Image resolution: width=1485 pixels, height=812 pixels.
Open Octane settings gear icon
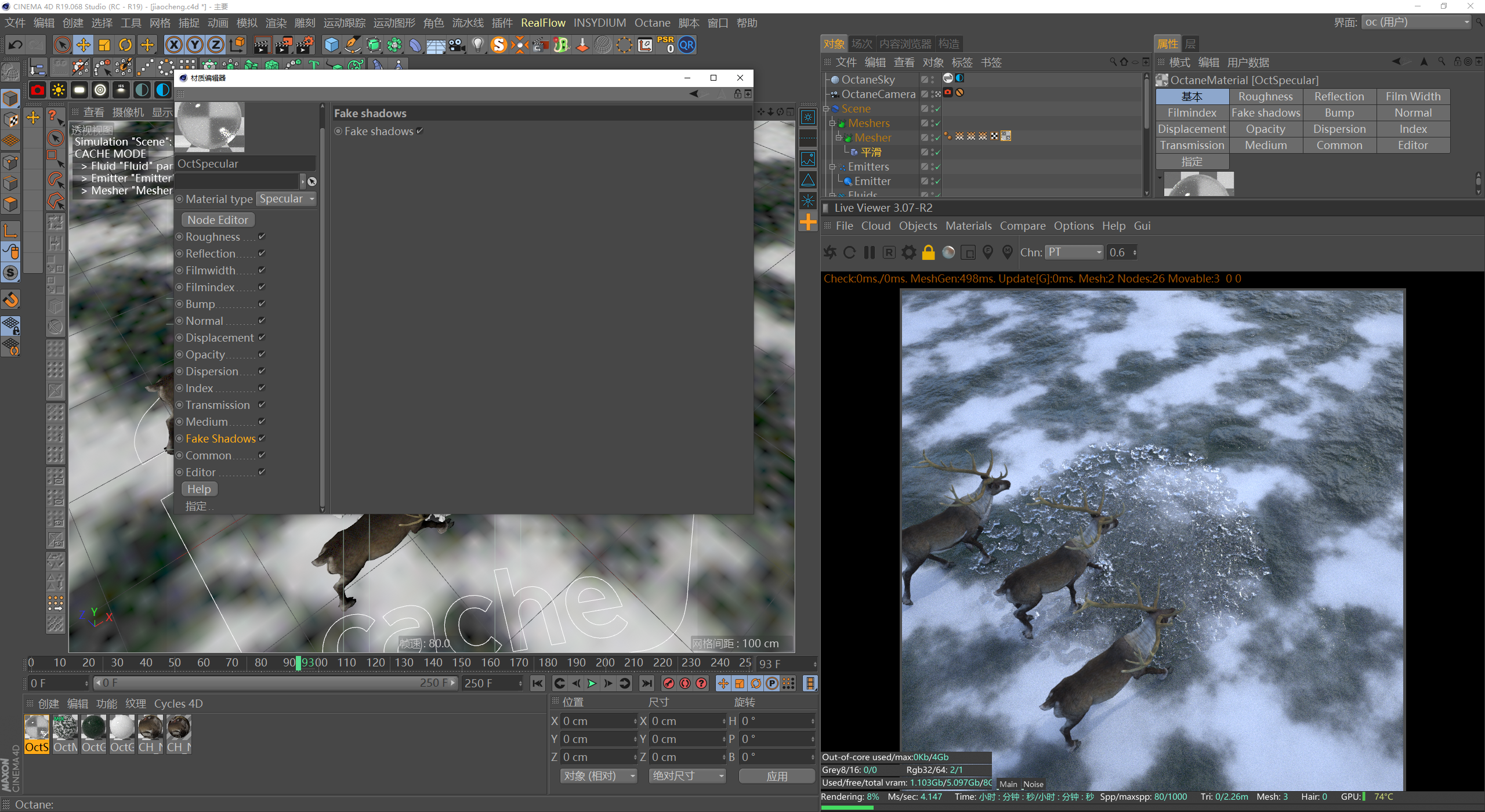click(x=908, y=252)
